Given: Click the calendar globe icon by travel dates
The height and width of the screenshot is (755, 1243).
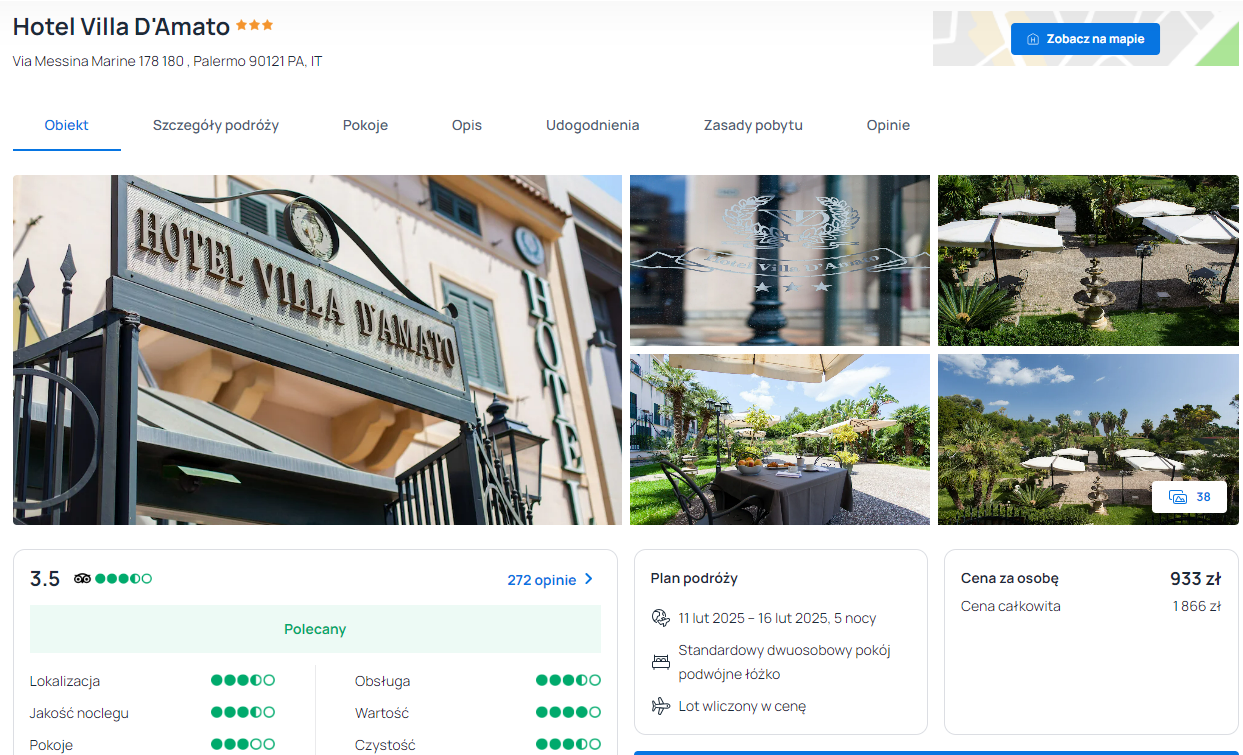Looking at the screenshot, I should tap(660, 618).
